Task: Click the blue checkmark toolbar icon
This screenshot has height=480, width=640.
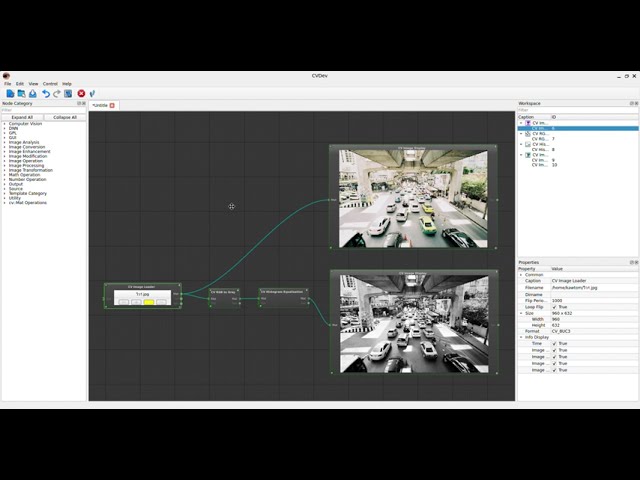Action: (x=92, y=93)
